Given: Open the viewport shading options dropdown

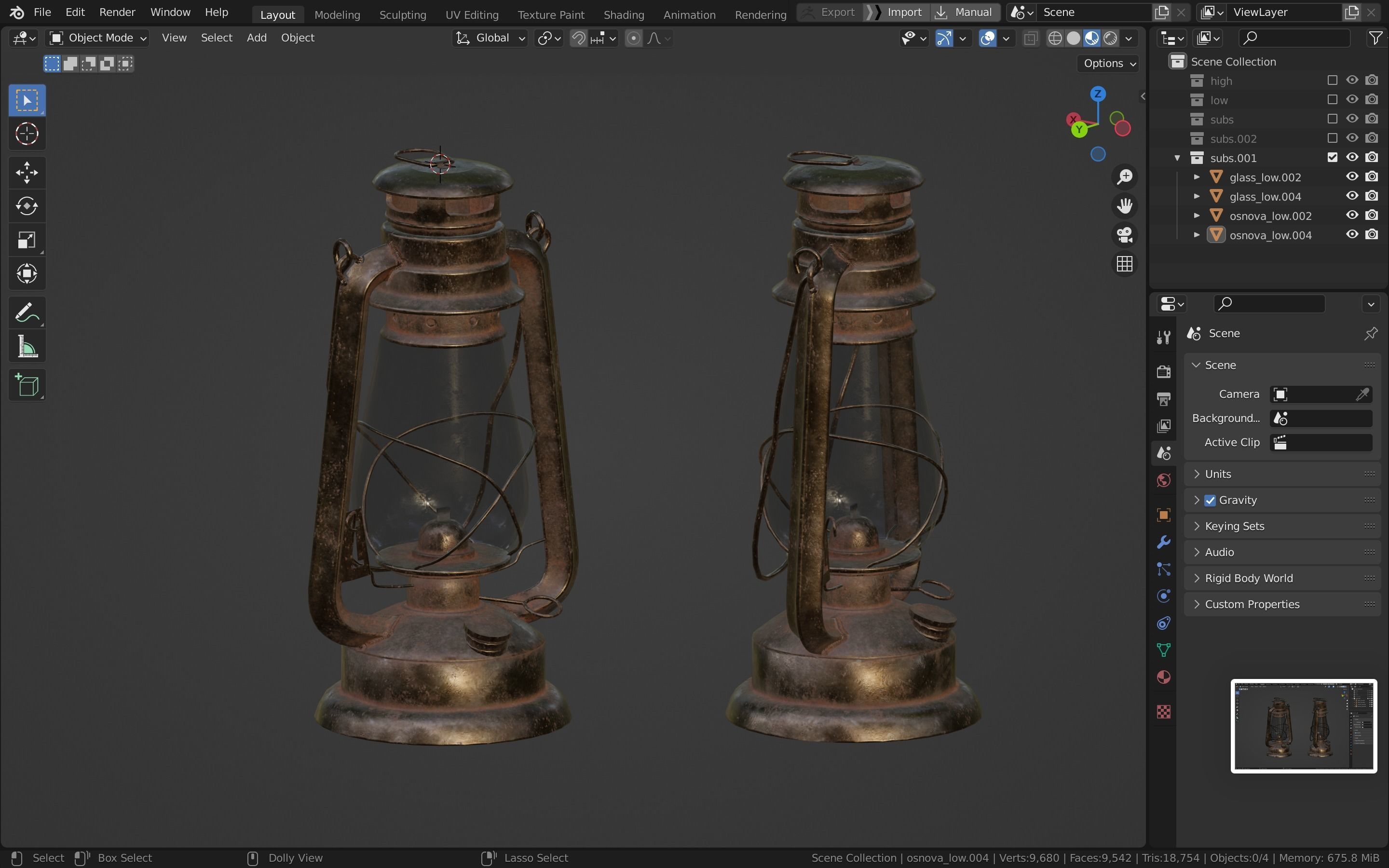Looking at the screenshot, I should (1129, 39).
